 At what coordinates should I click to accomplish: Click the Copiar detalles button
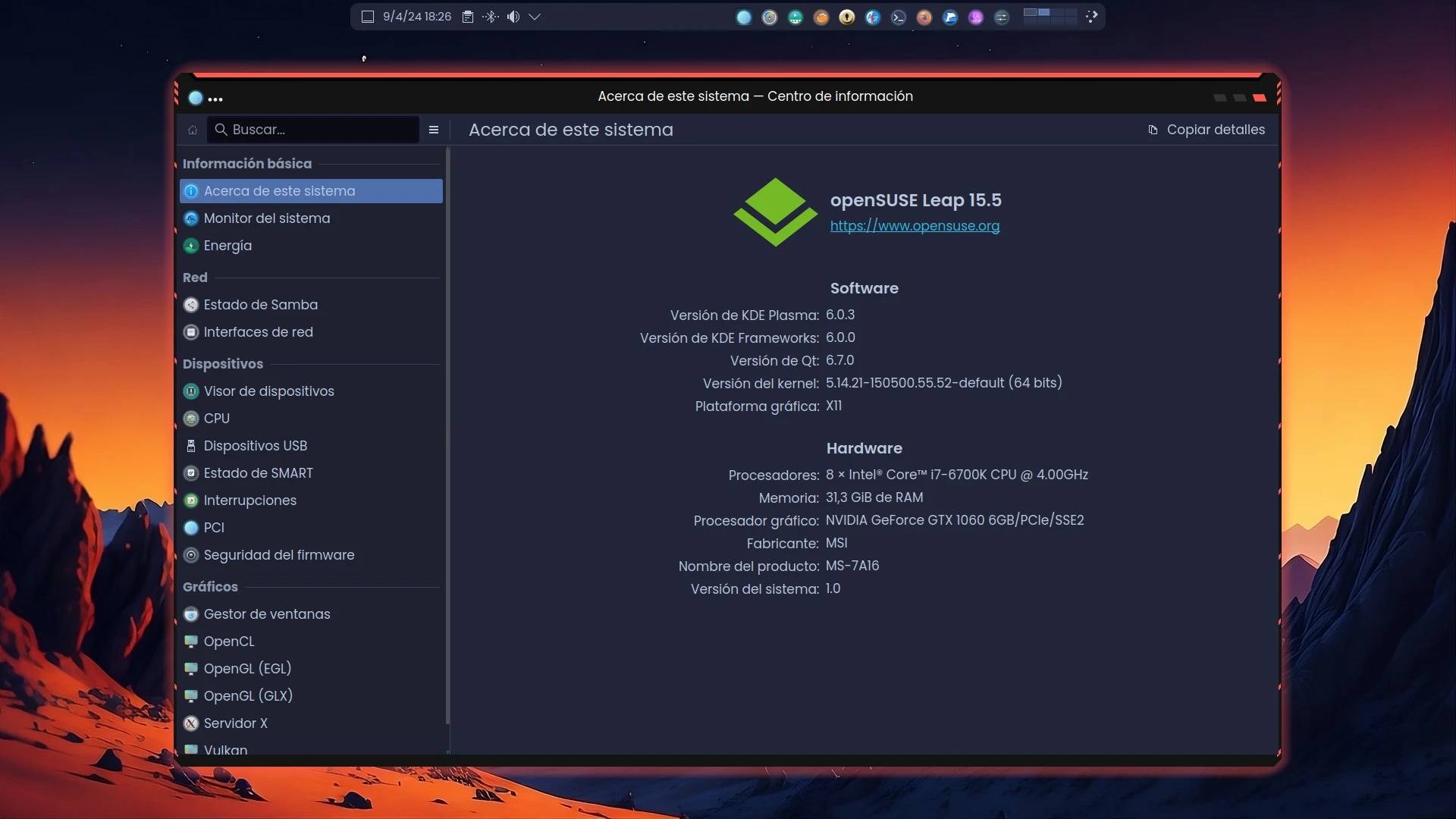coord(1207,130)
